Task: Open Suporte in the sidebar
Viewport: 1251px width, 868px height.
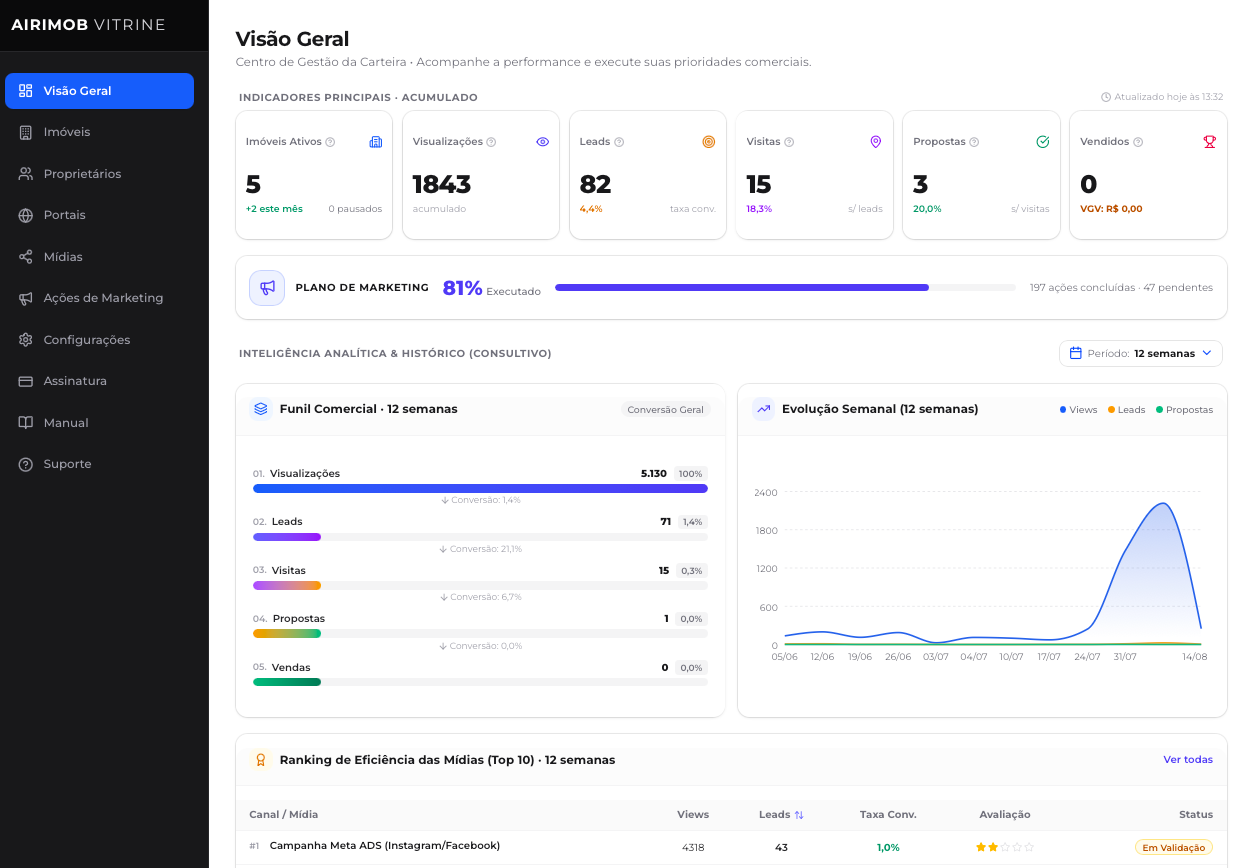Action: (x=99, y=464)
